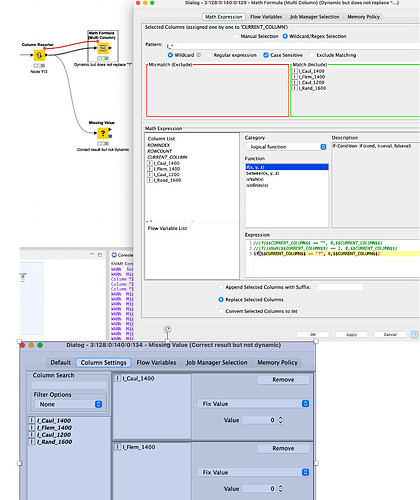Tick the Exclude Matching checkbox

312,55
